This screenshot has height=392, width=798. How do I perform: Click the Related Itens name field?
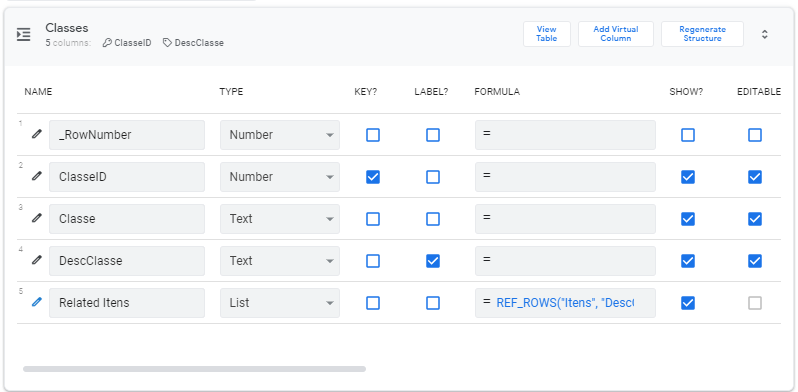coord(127,302)
